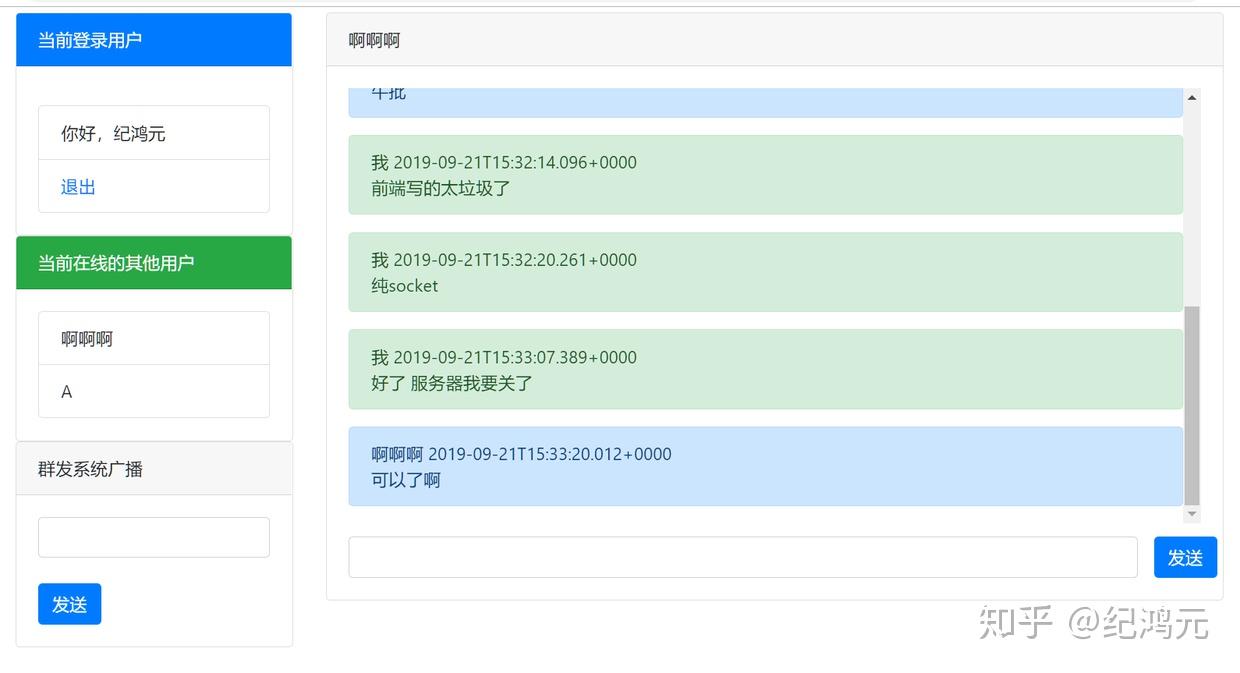Click timestamp 2019-09-21T15:32:14.096+0000
The image size is (1240, 673).
515,162
